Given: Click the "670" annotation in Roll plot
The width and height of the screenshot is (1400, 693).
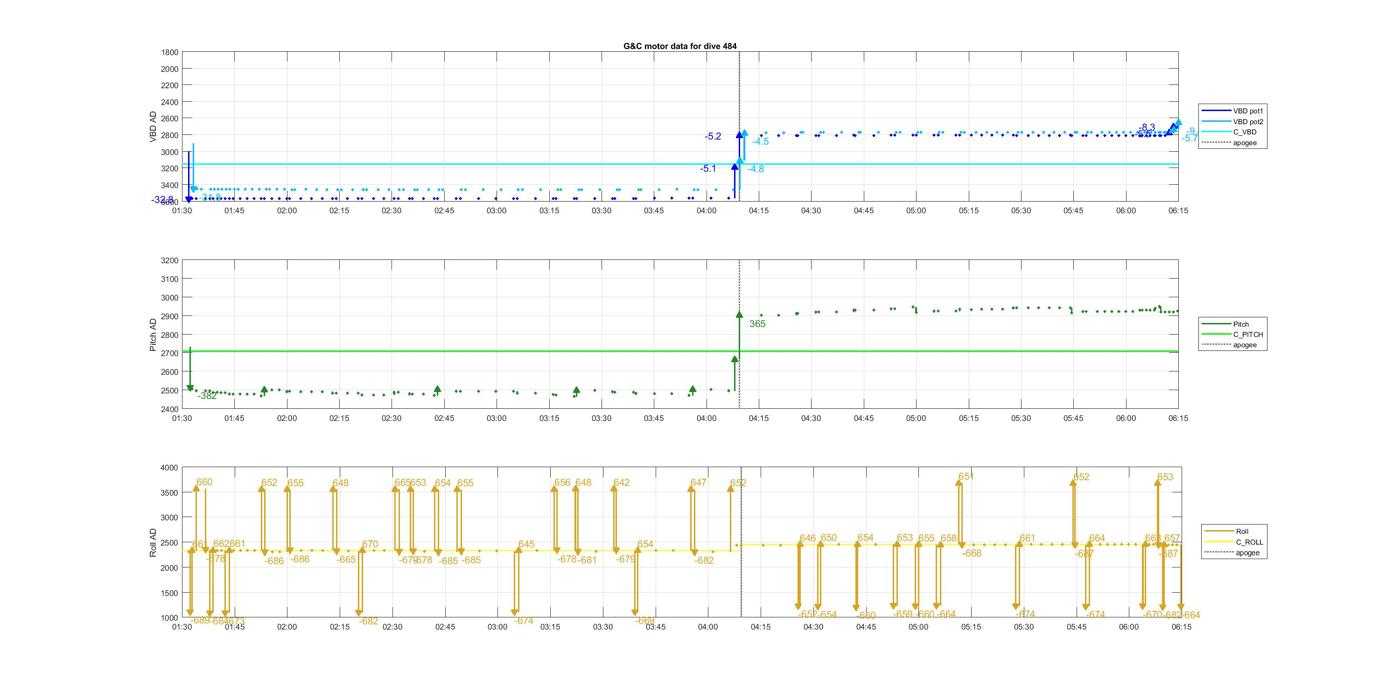Looking at the screenshot, I should coord(370,545).
